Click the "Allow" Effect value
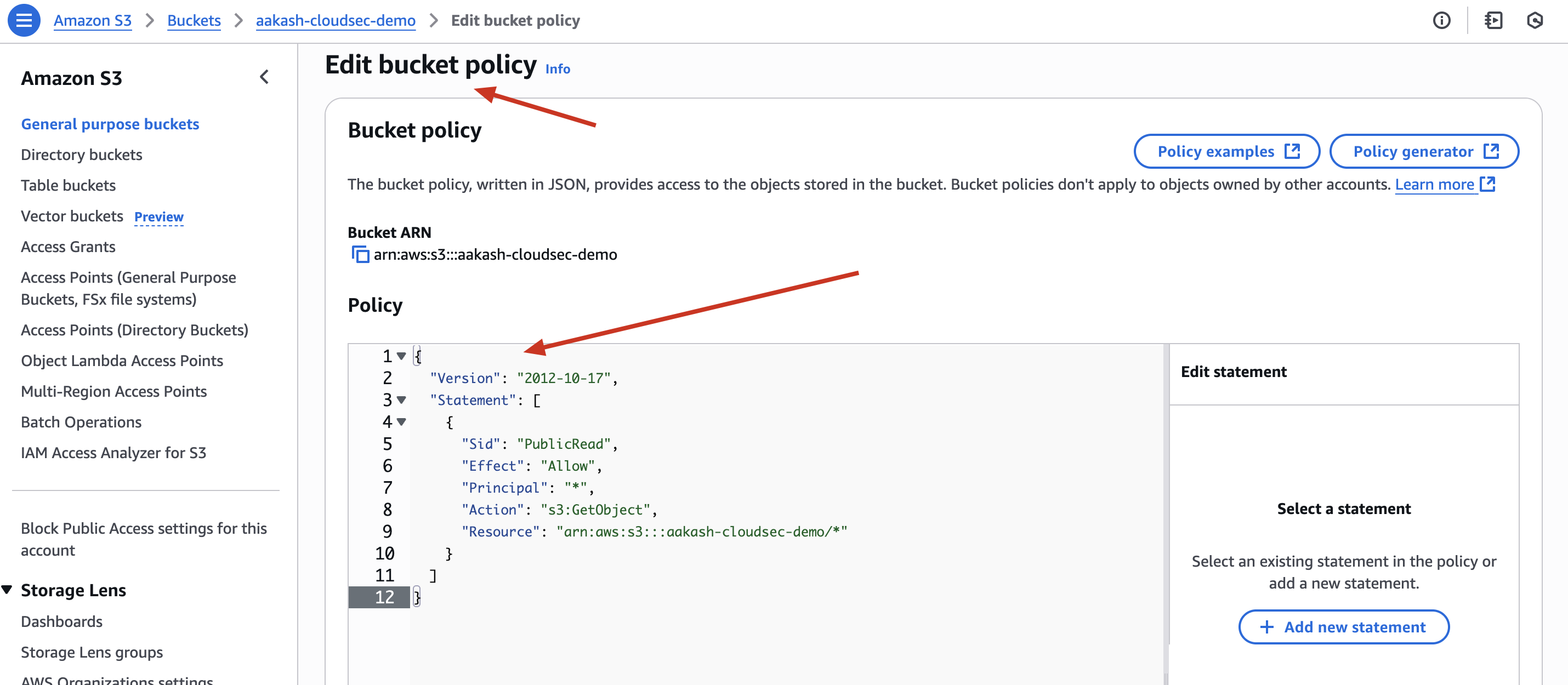1568x685 pixels. [567, 465]
